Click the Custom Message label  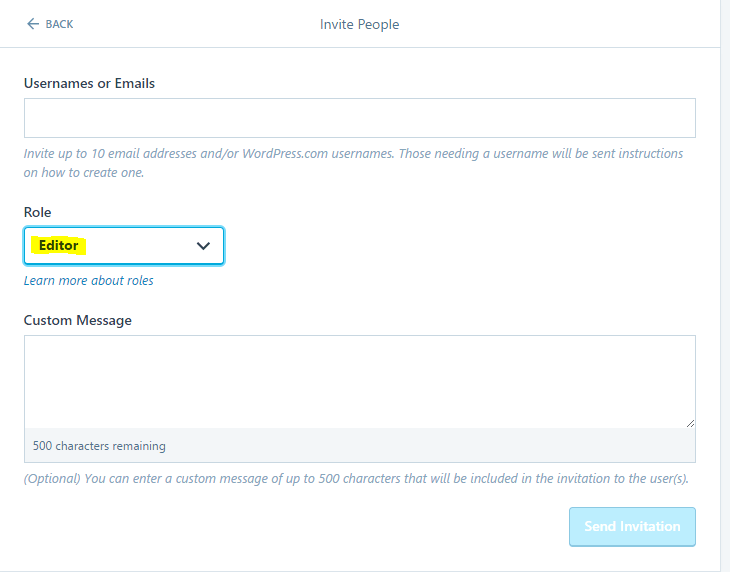pos(78,320)
